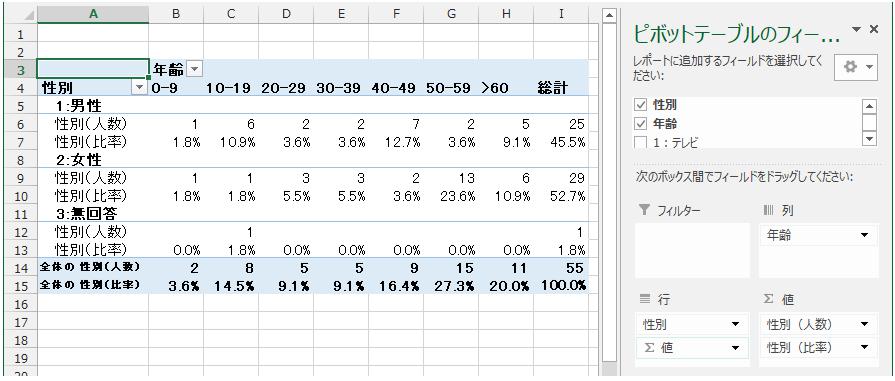
Task: Open dropdown for 性別 (人数) value field
Action: point(864,324)
